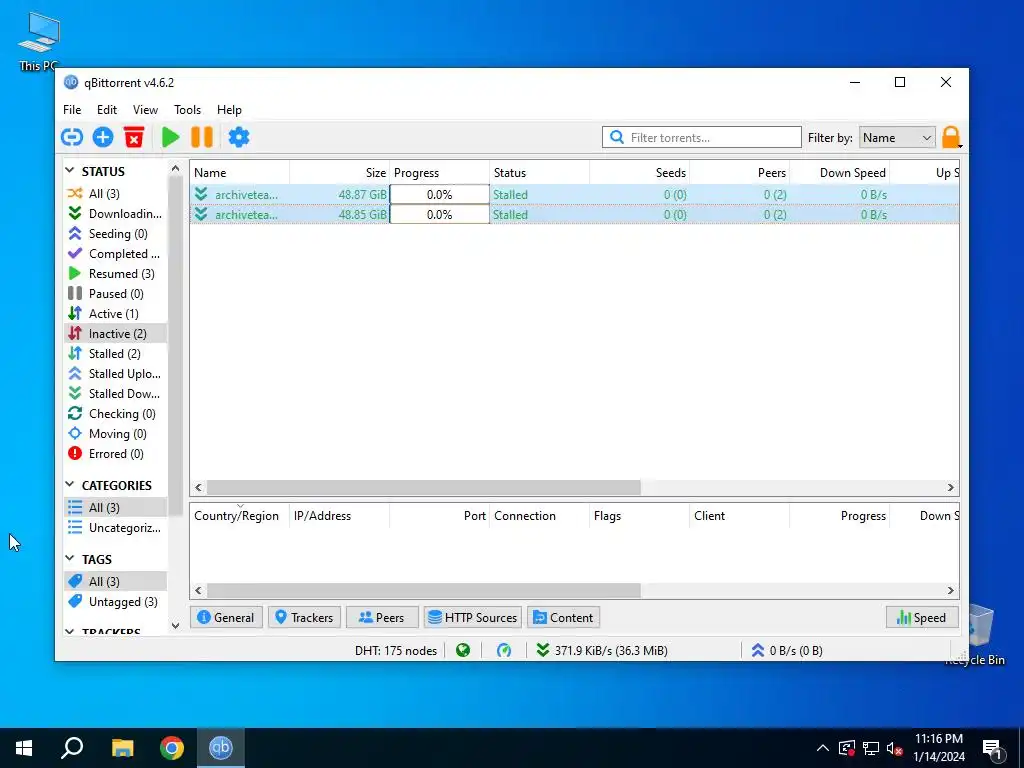
Task: Filter by Checking (0) status
Action: click(x=115, y=413)
